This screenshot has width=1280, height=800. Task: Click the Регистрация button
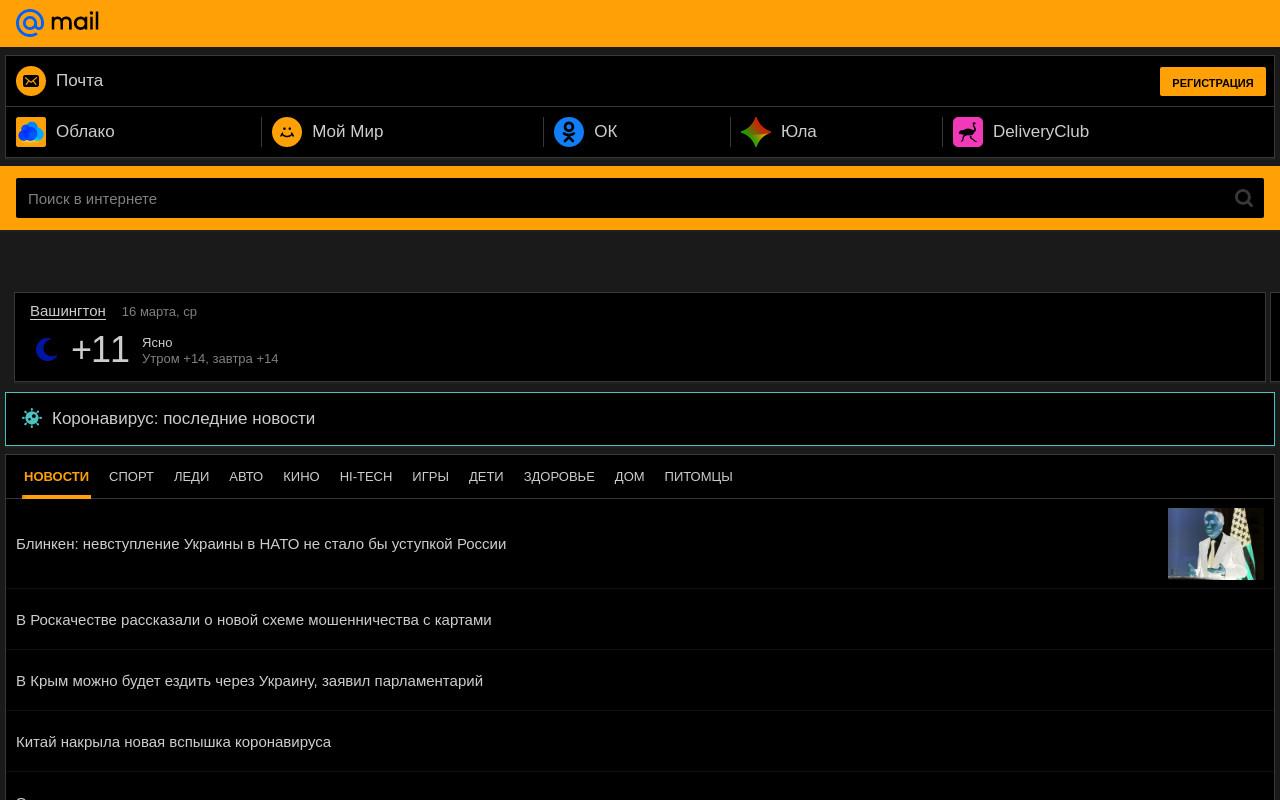click(x=1213, y=82)
